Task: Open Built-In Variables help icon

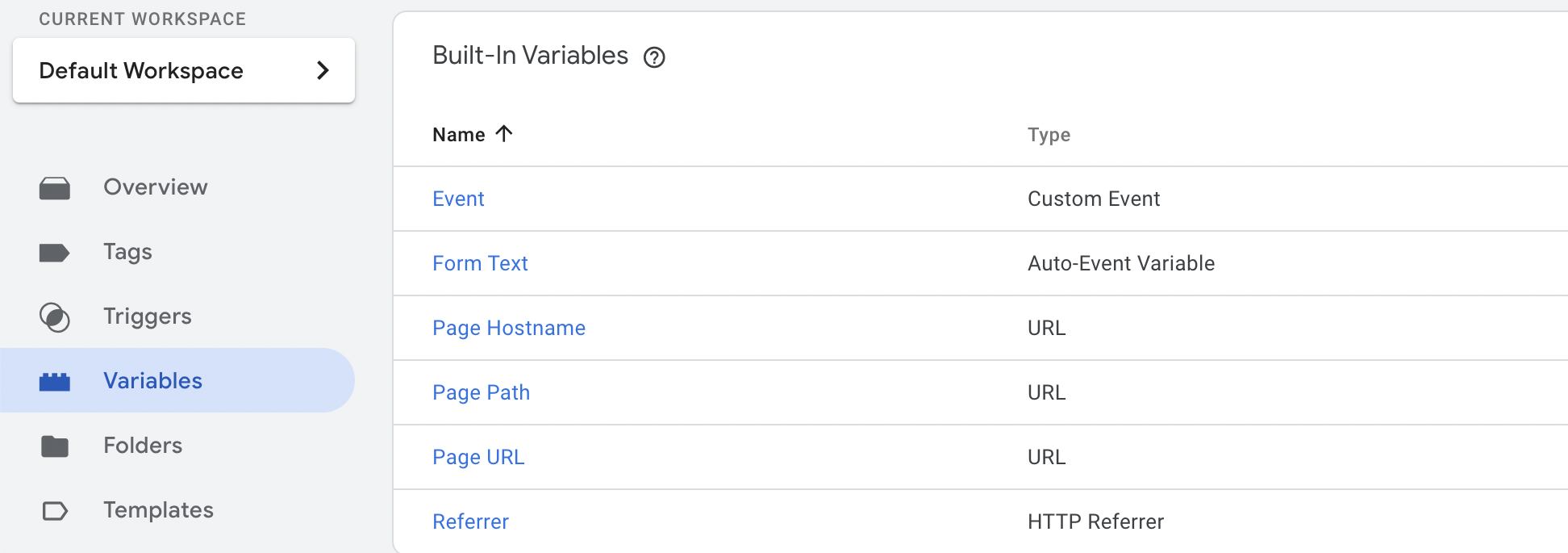Action: coord(654,57)
